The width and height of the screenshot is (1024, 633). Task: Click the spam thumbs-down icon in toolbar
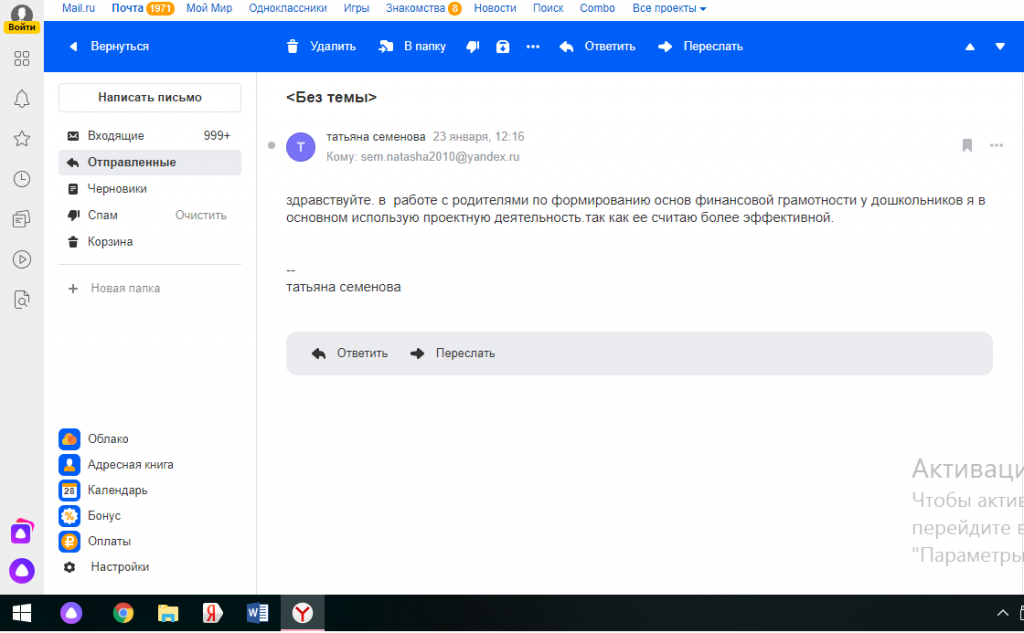[x=473, y=46]
